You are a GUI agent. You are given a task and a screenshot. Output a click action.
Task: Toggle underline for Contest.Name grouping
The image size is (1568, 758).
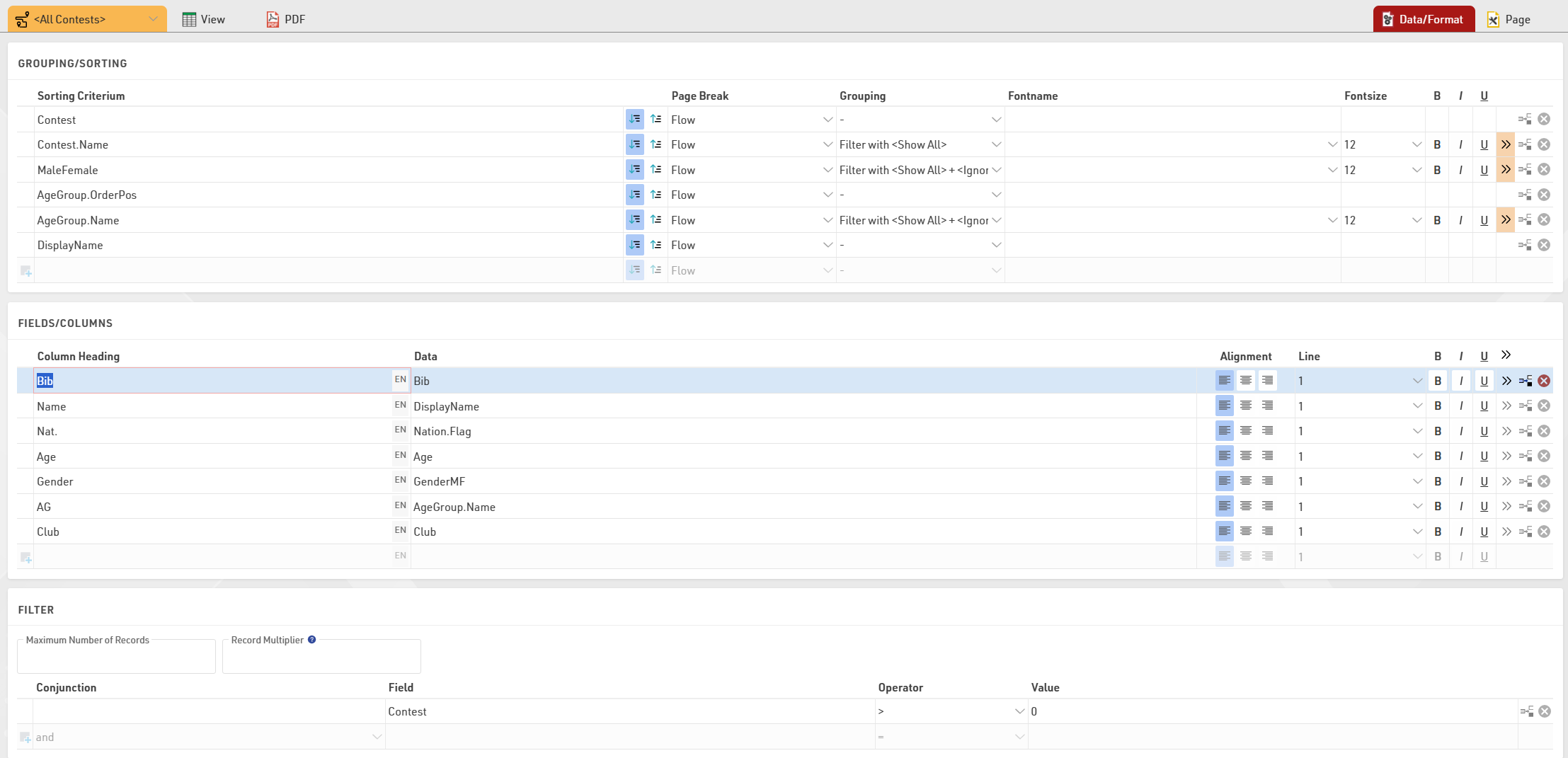click(x=1484, y=144)
